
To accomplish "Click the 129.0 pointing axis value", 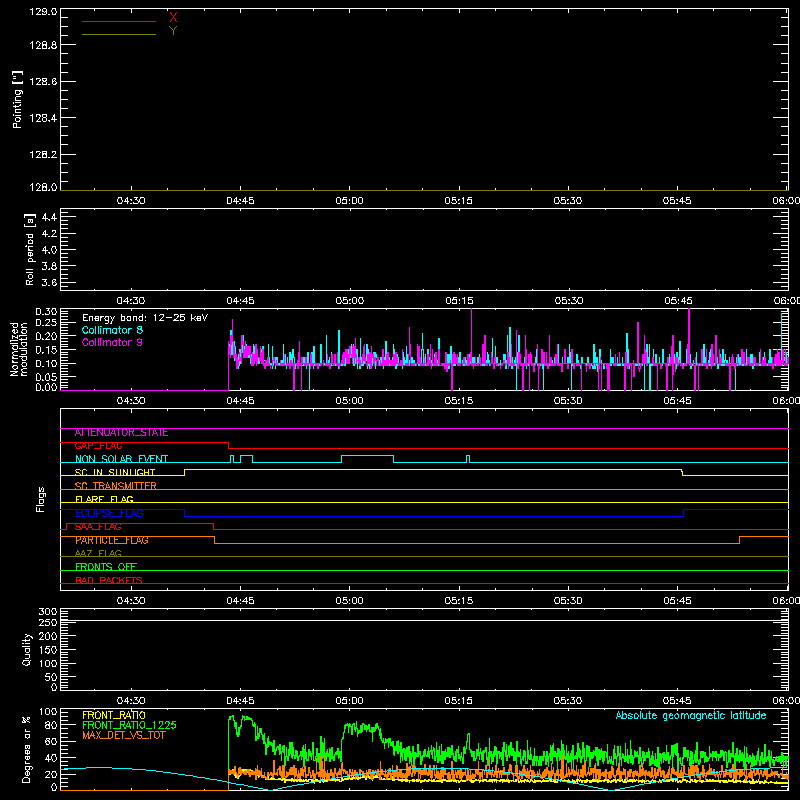I will pos(43,11).
